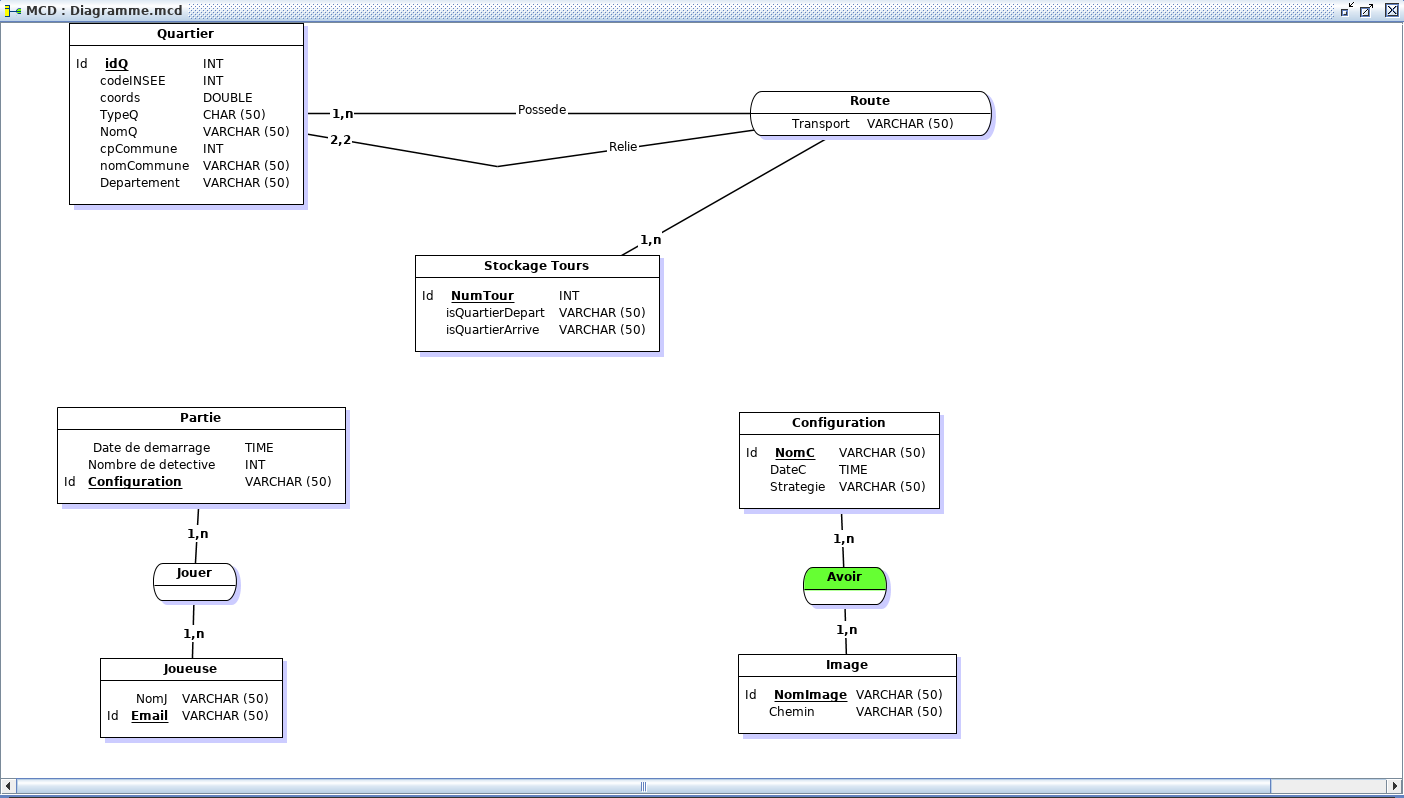Image resolution: width=1404 pixels, height=798 pixels.
Task: Click the Date de demarrage attribute
Action: pos(152,448)
